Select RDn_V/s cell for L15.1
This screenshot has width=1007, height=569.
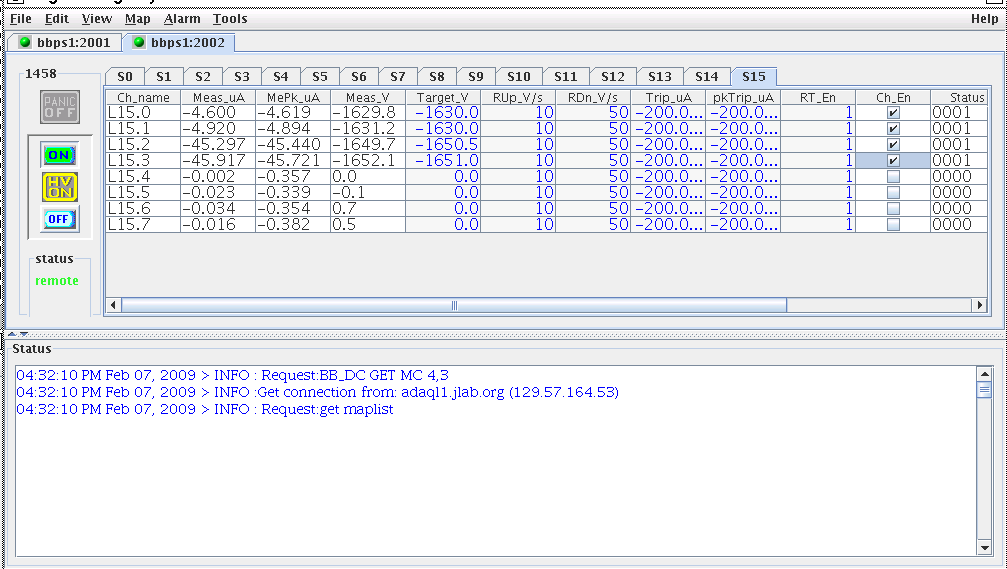pos(593,128)
